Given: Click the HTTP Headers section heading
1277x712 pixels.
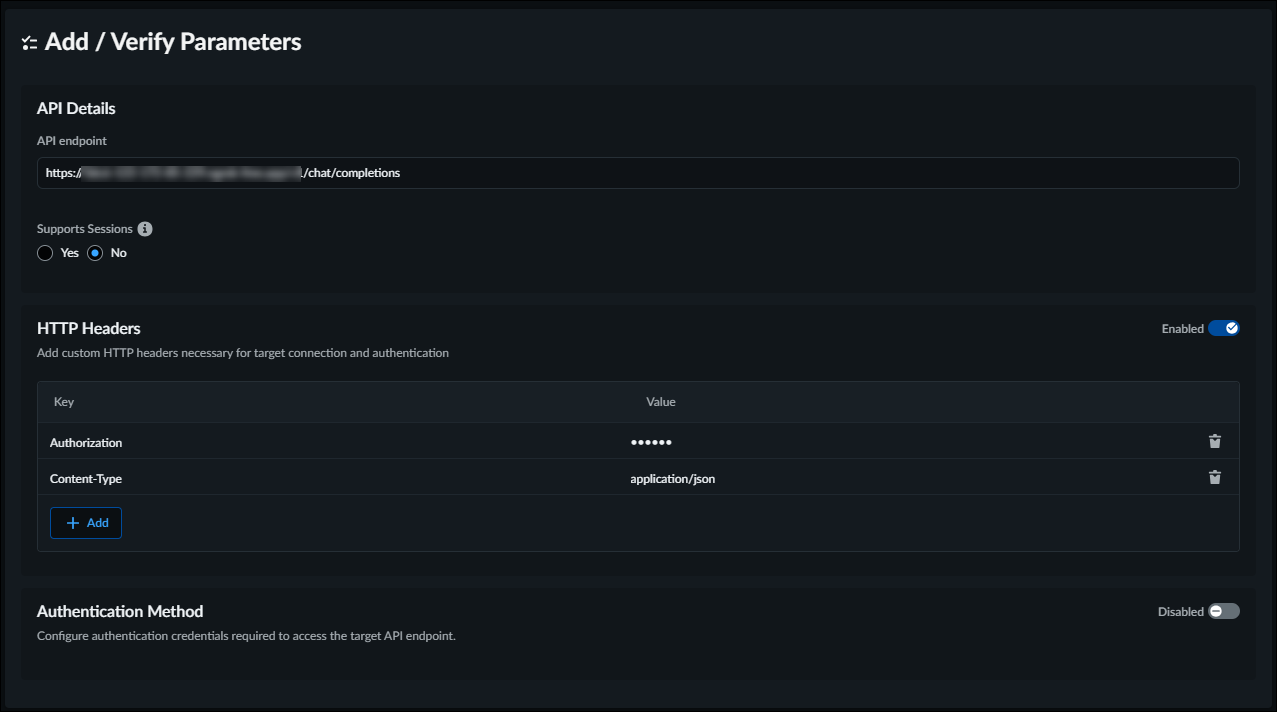Looking at the screenshot, I should click(89, 328).
